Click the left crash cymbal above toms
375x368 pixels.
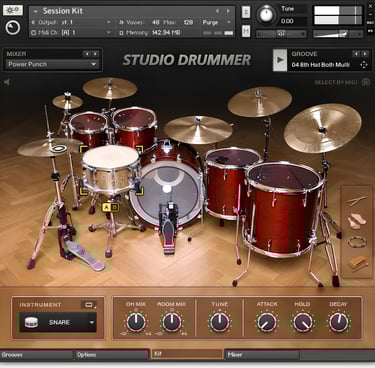[110, 88]
